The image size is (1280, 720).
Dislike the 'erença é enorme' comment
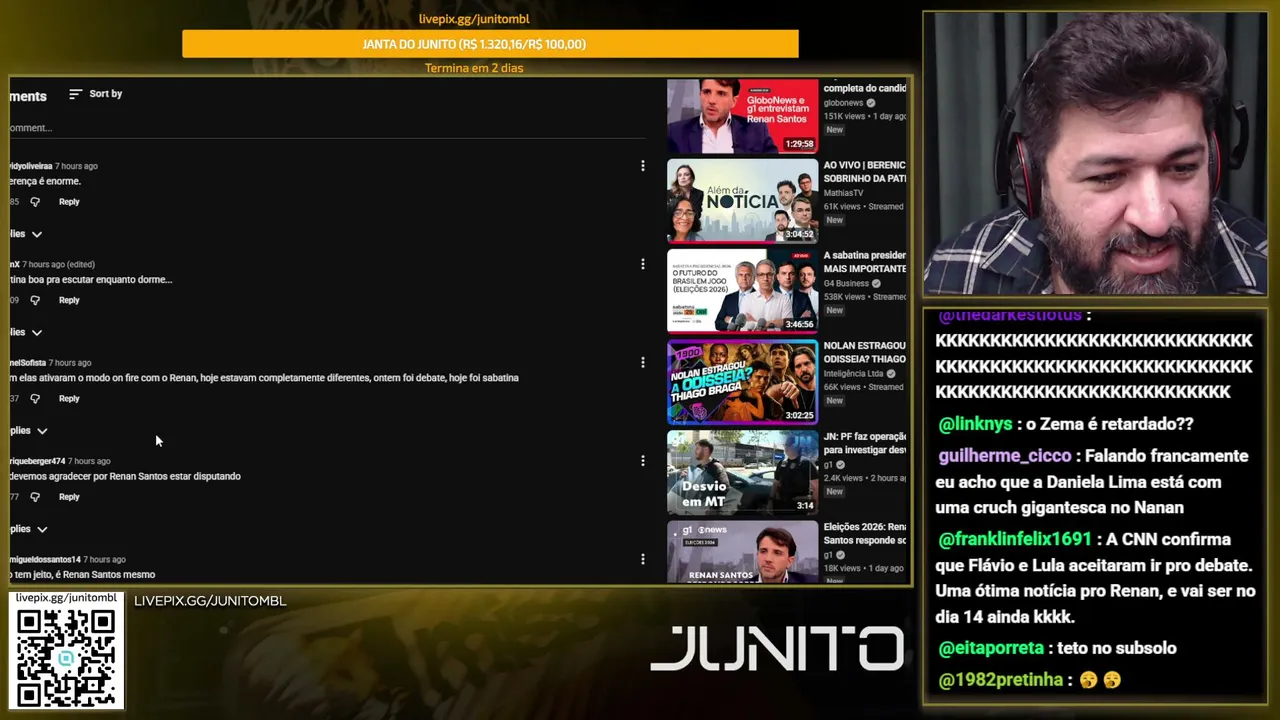coord(35,202)
